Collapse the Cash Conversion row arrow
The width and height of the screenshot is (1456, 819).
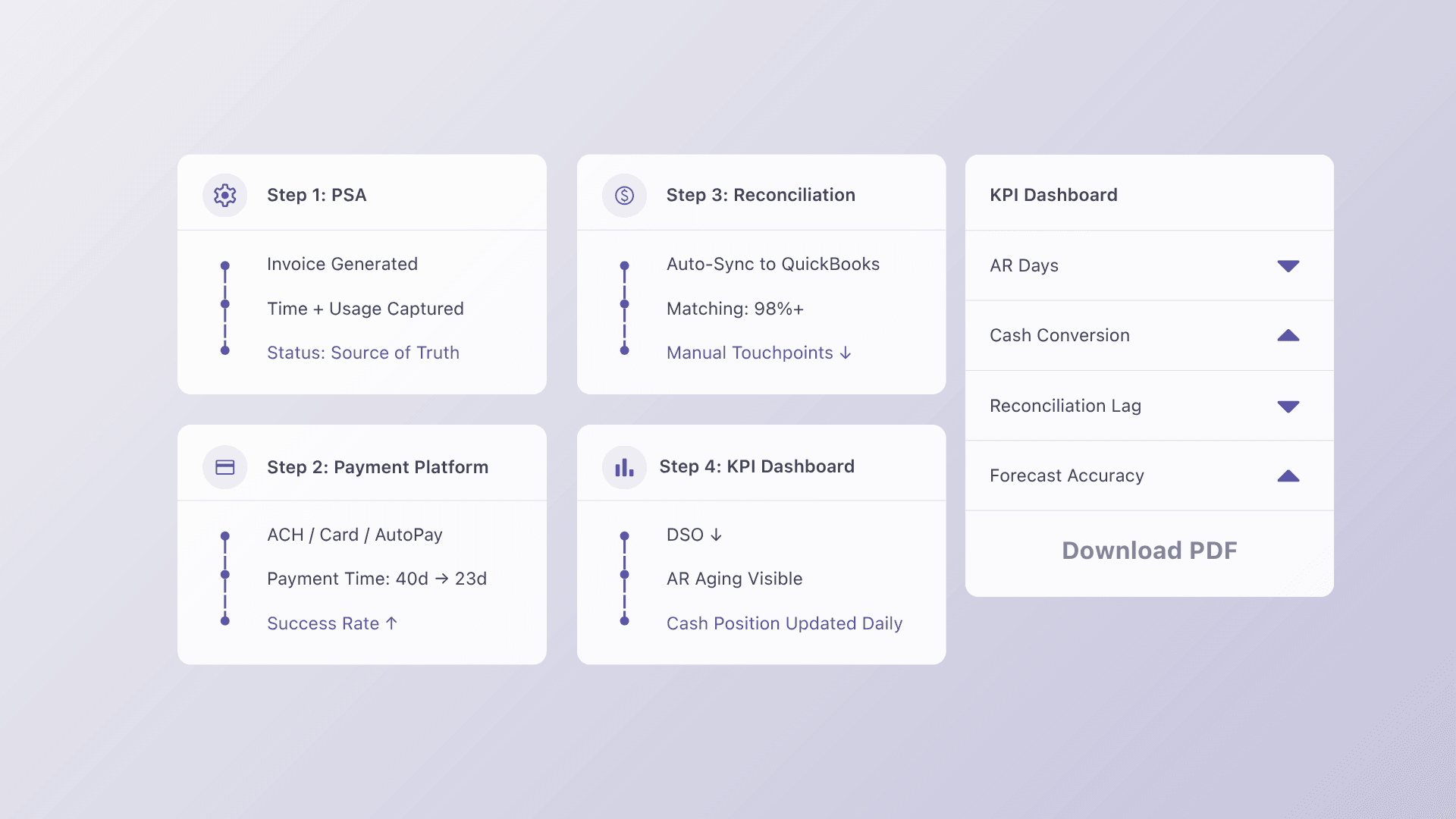pos(1288,336)
